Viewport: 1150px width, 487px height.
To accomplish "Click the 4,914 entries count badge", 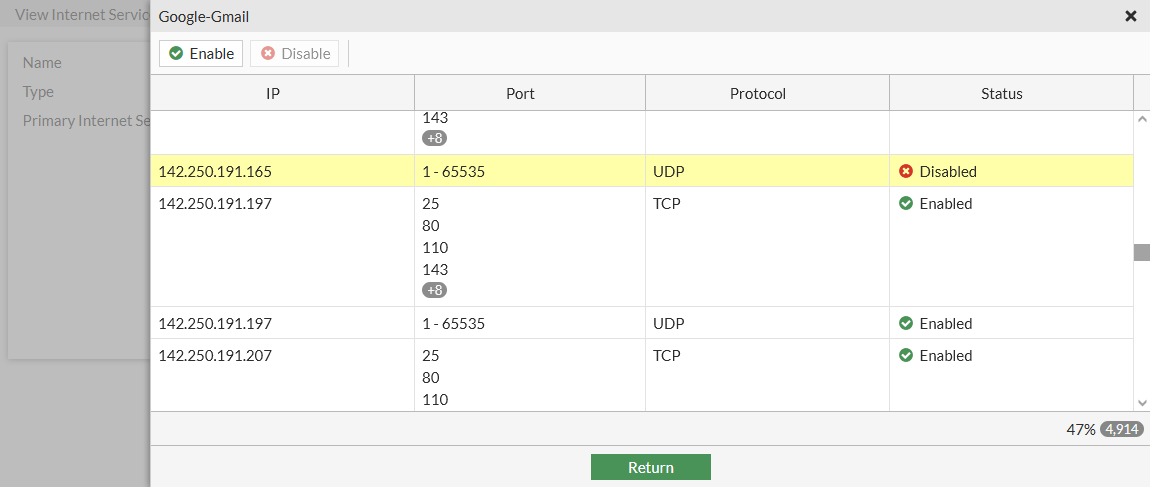I will (1122, 429).
